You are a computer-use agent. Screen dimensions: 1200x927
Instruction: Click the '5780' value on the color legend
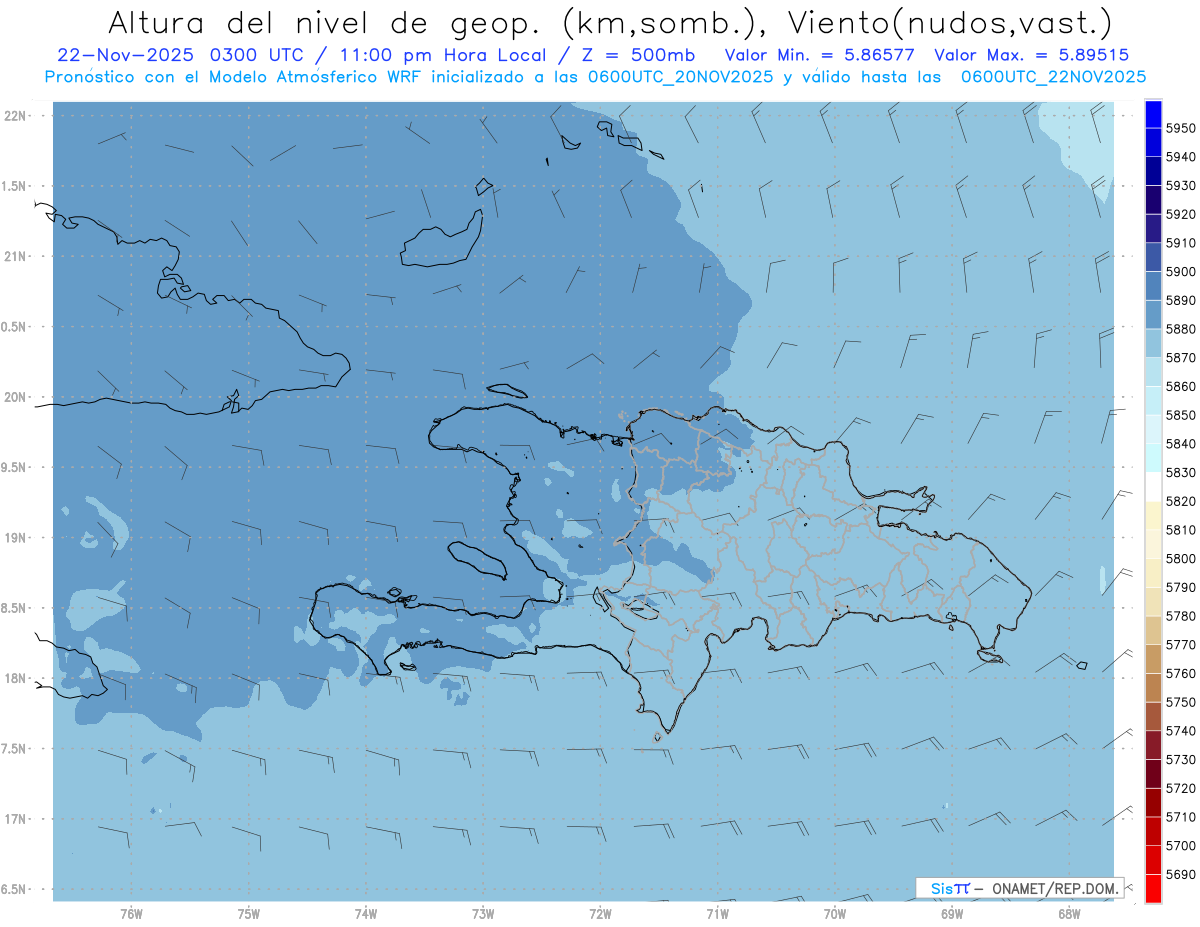[x=1179, y=616]
